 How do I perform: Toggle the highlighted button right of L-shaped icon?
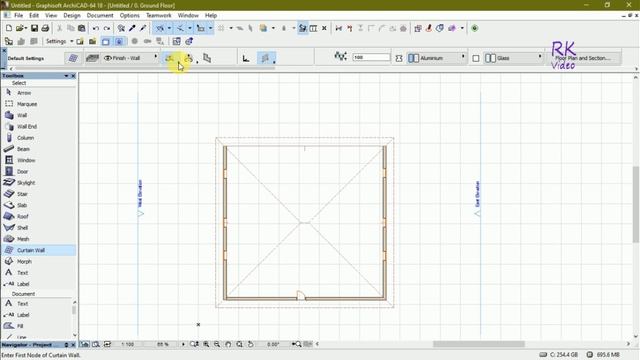(266, 58)
